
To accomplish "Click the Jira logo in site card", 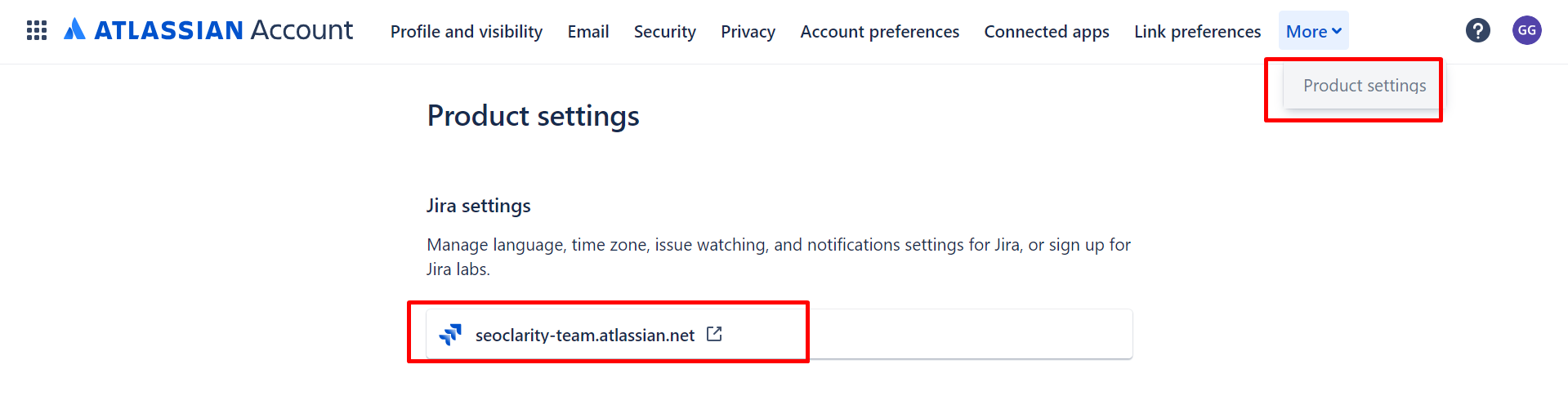I will [x=450, y=335].
